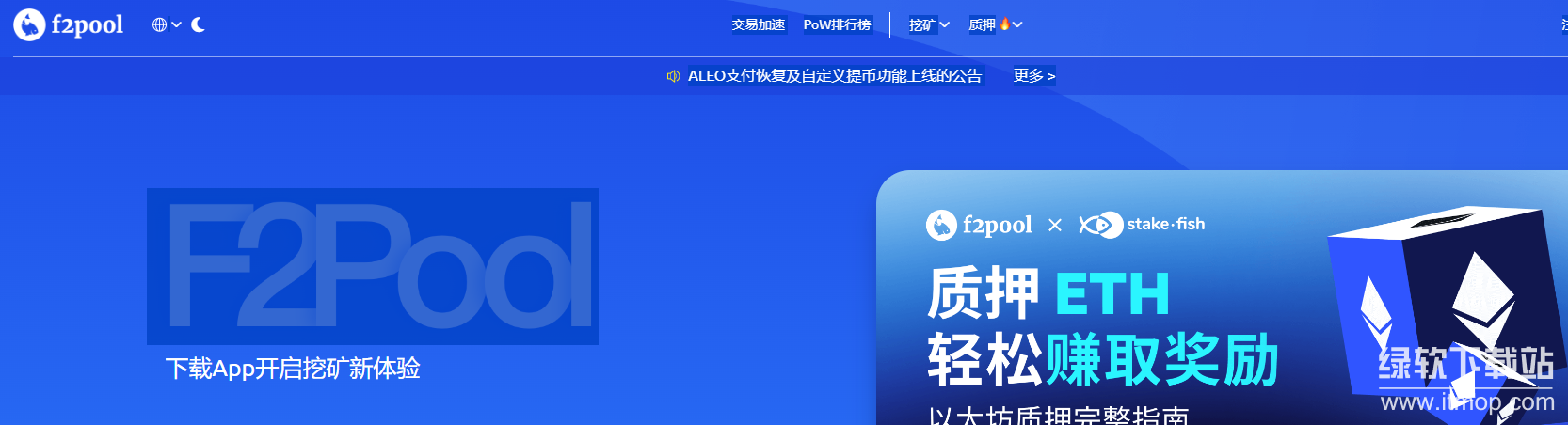
Task: Click the stake.fish fish logo icon
Action: click(1099, 225)
